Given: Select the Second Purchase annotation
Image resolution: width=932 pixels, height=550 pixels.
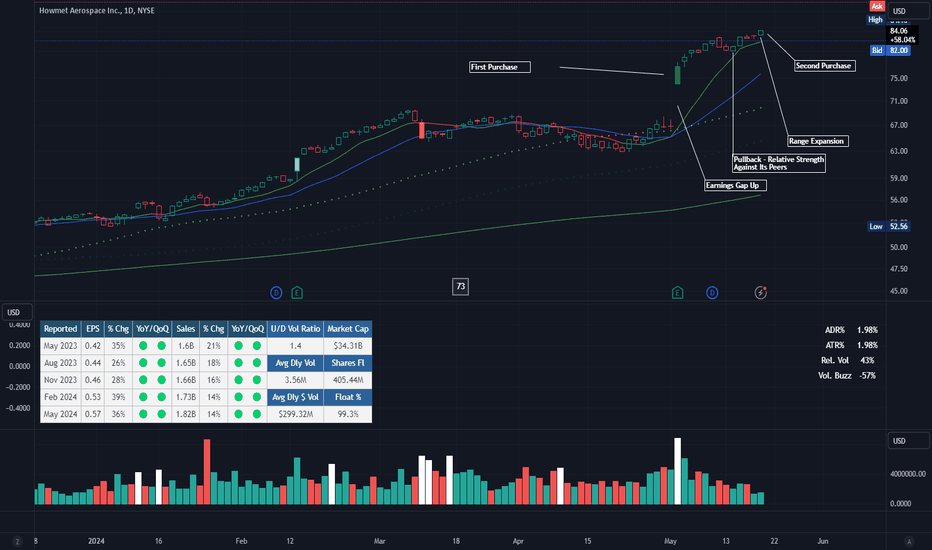Looking at the screenshot, I should click(824, 66).
